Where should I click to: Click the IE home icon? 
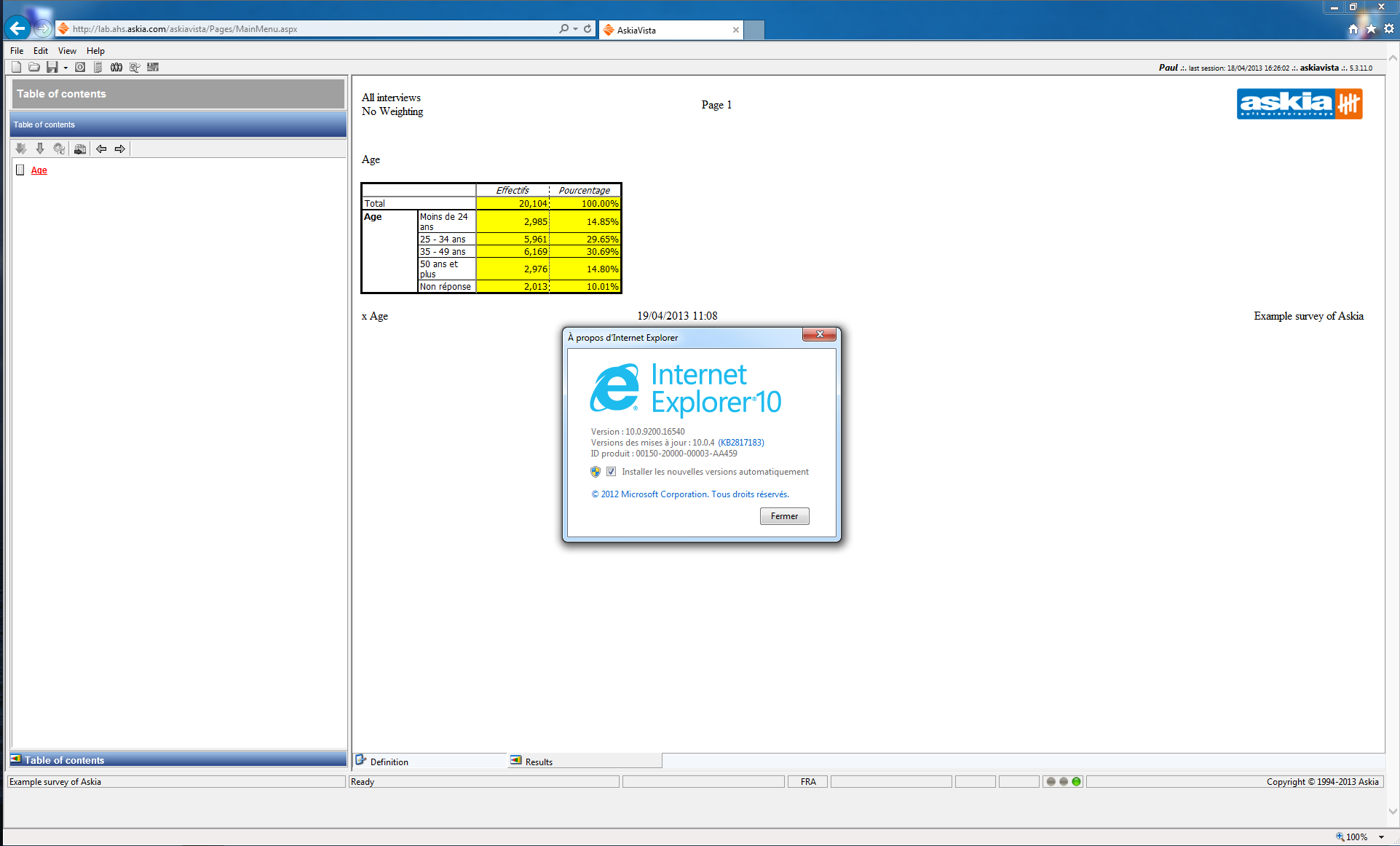(1353, 29)
